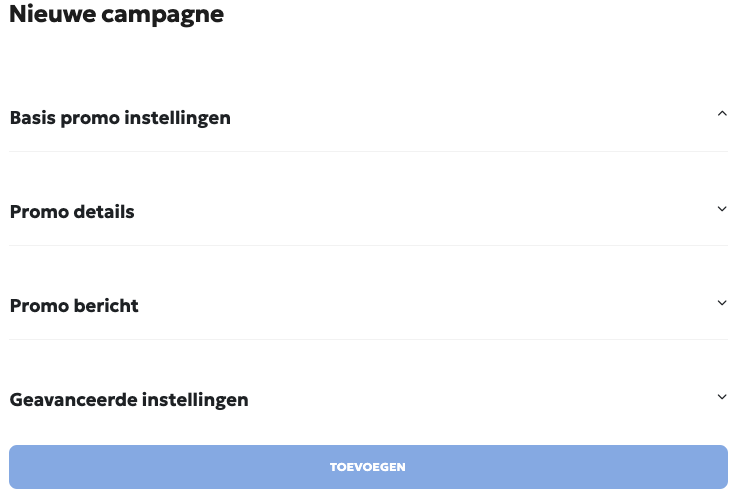Show Promo bericht via its arrow icon
Screen dimensions: 740x502
(x=722, y=303)
